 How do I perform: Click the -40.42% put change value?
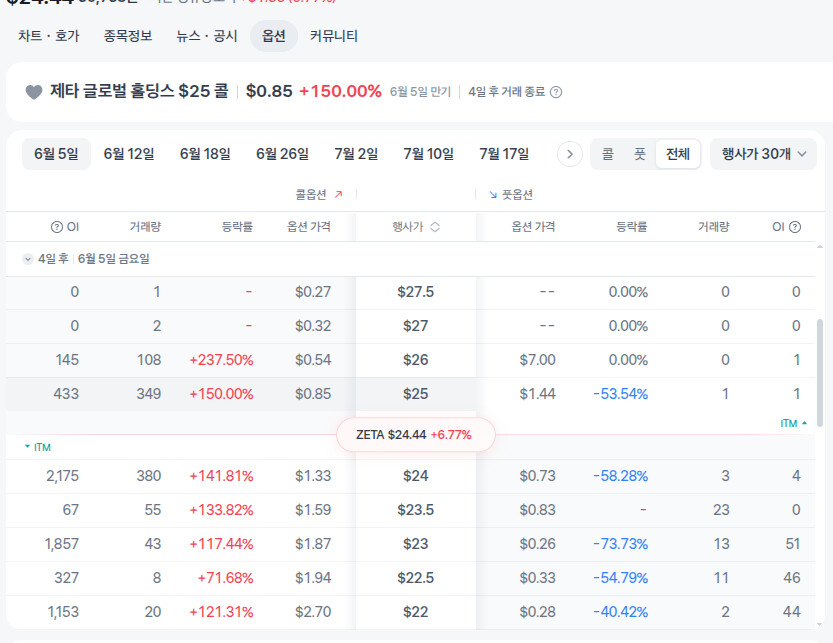click(x=620, y=612)
